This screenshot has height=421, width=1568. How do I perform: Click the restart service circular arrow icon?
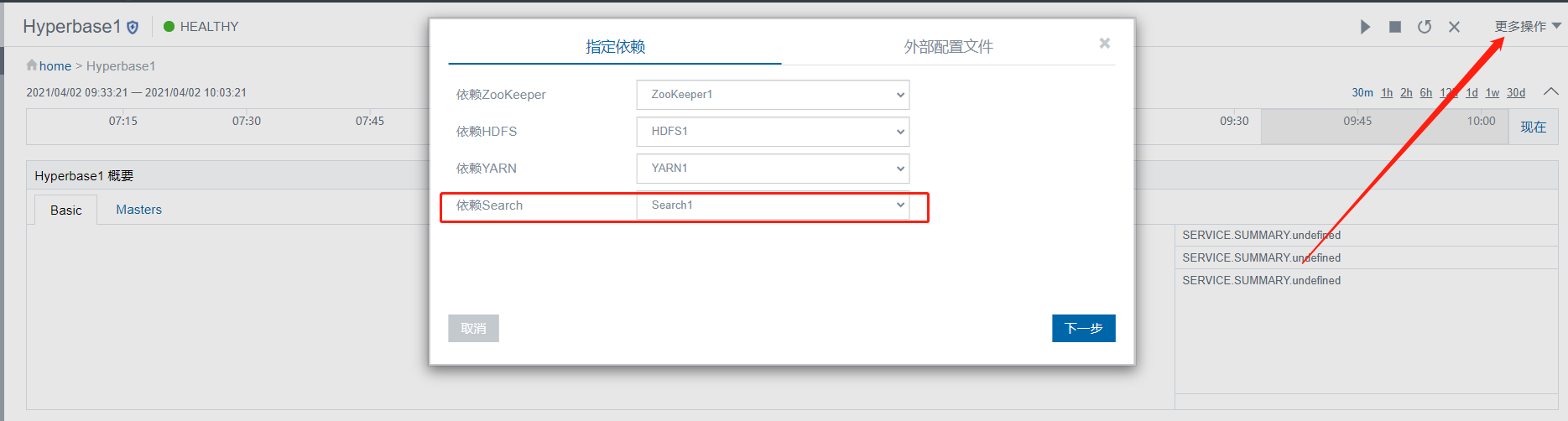click(x=1425, y=27)
